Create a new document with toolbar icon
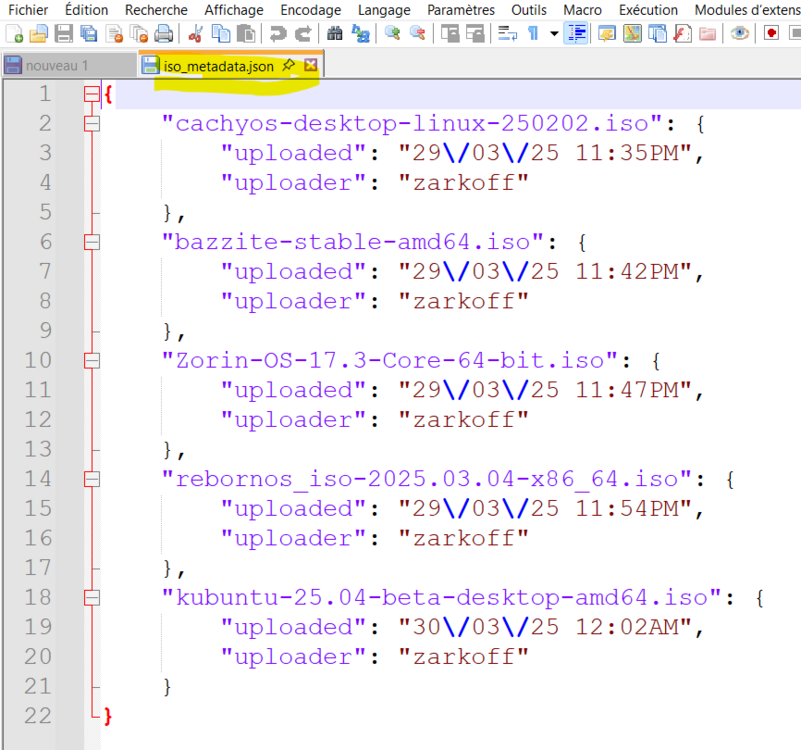This screenshot has height=750, width=801. (14, 34)
